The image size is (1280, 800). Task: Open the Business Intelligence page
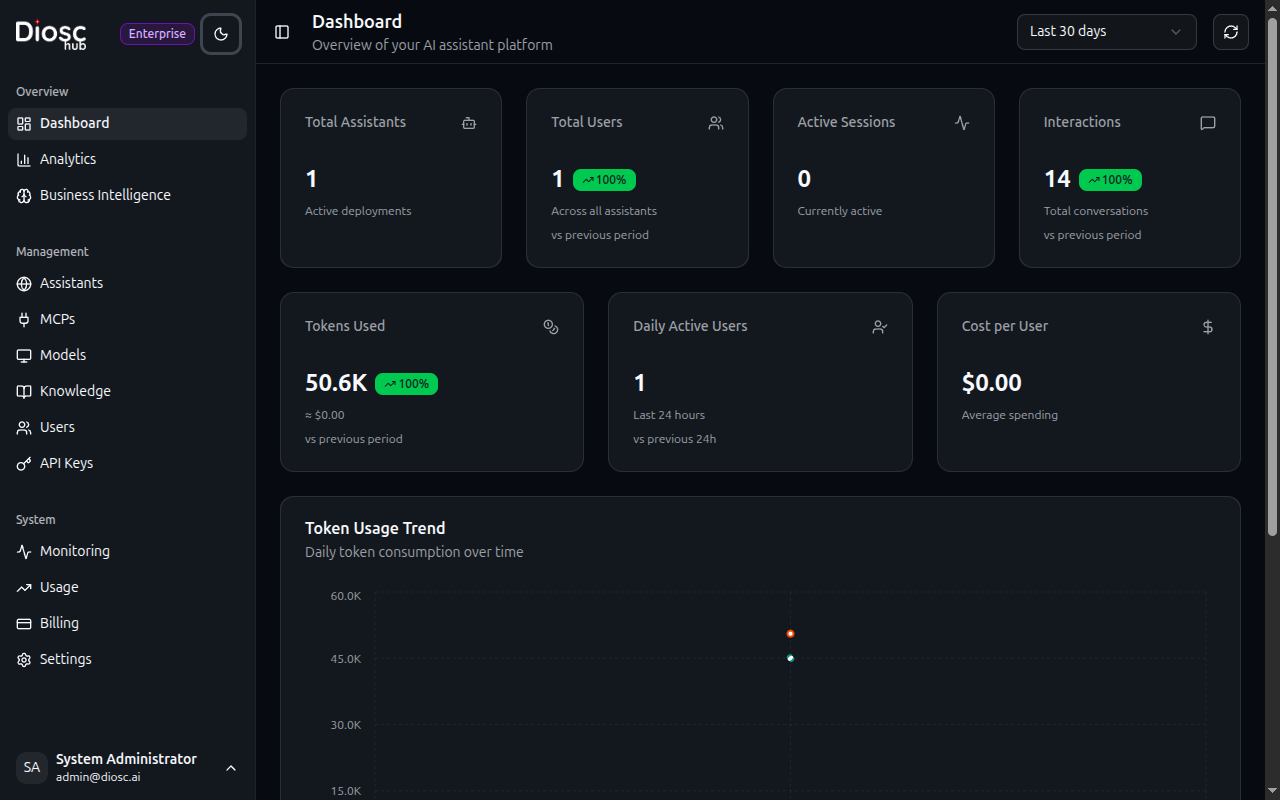click(104, 194)
